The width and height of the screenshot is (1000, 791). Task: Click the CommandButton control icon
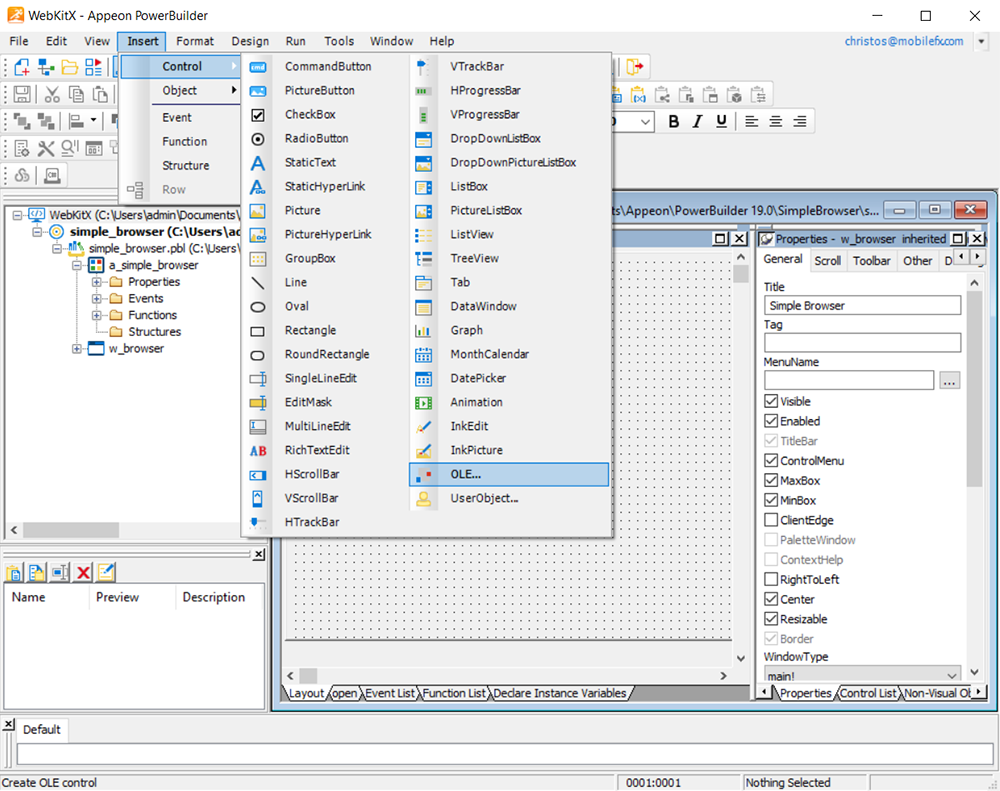pos(258,67)
